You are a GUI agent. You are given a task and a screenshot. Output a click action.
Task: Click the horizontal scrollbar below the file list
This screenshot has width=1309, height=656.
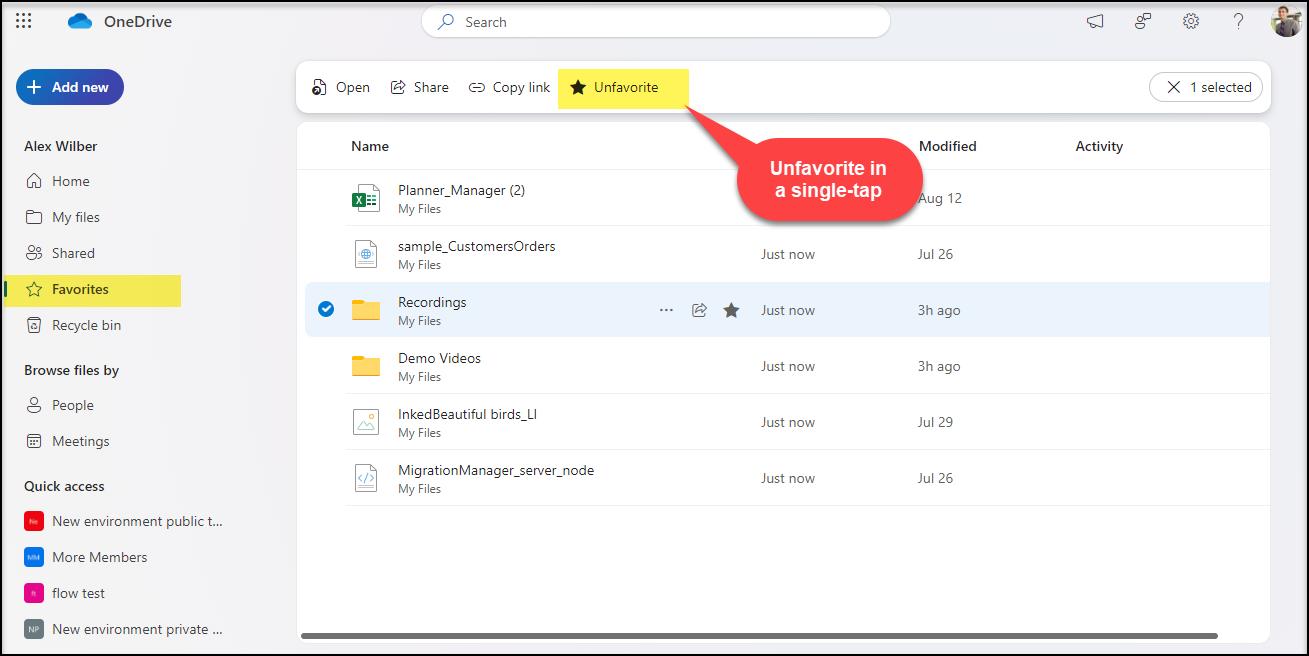pos(758,635)
